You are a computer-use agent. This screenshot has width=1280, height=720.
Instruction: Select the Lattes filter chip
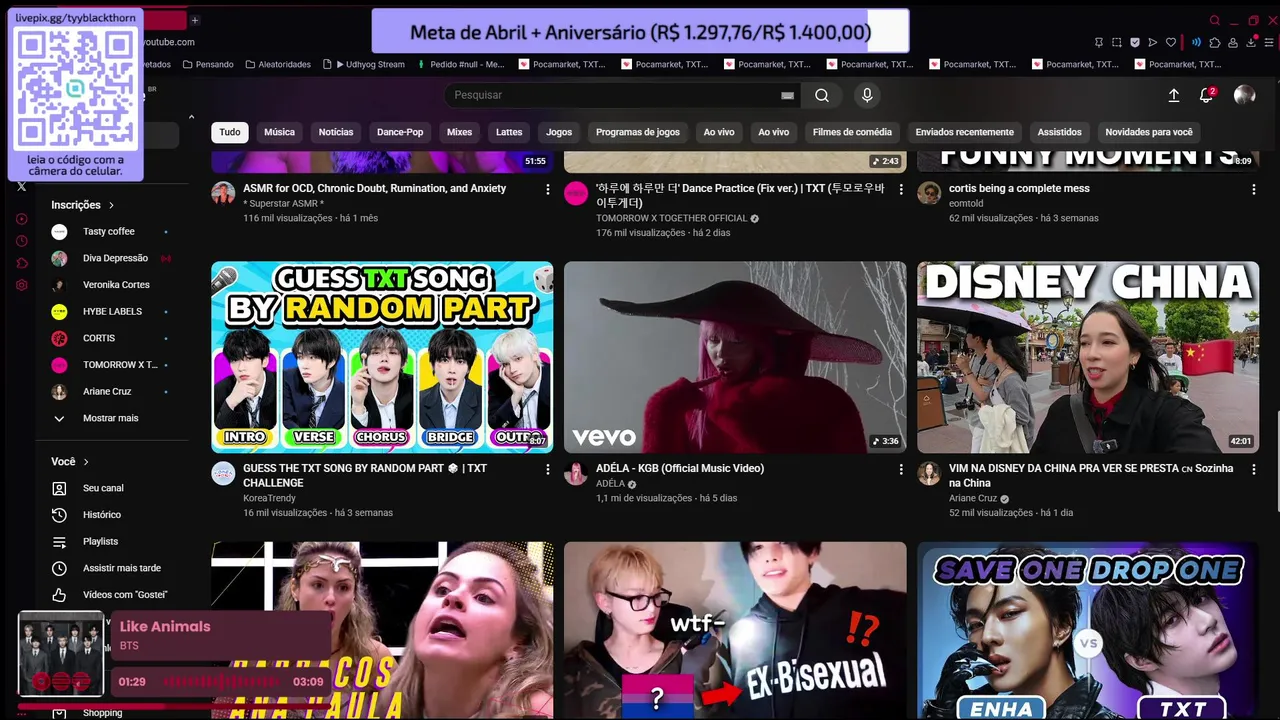509,132
